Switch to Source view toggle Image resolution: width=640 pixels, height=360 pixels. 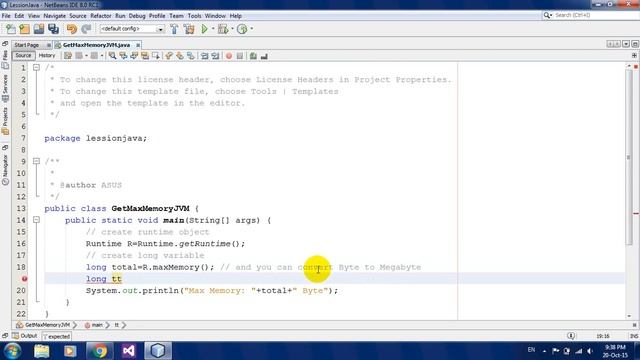23,56
